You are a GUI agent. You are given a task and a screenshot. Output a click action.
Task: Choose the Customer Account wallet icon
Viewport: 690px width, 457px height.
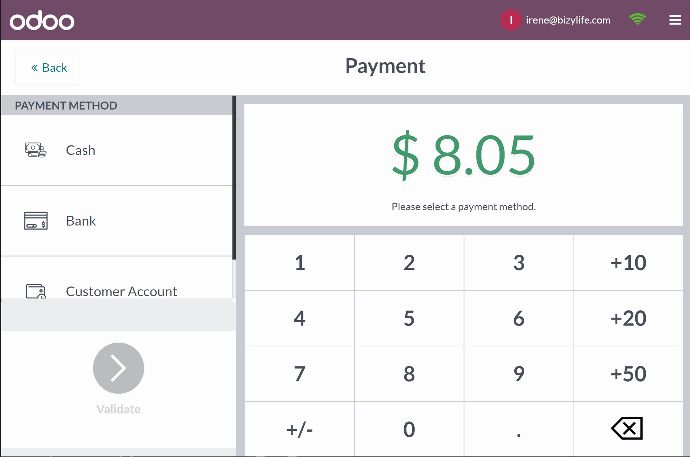pos(36,291)
